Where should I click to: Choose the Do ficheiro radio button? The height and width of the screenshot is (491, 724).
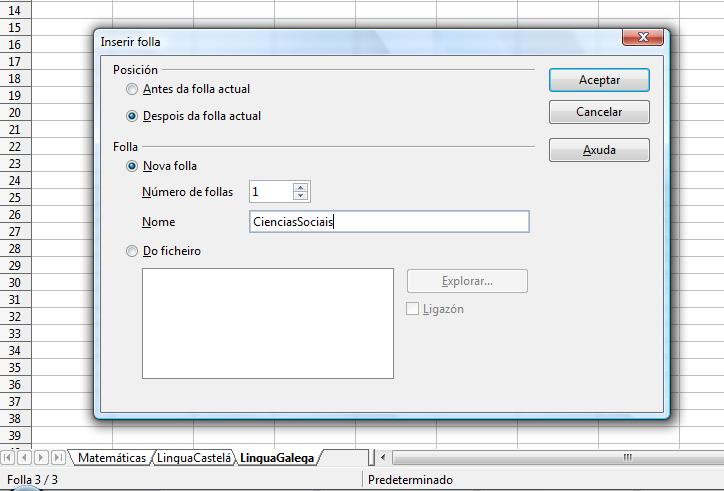point(132,251)
